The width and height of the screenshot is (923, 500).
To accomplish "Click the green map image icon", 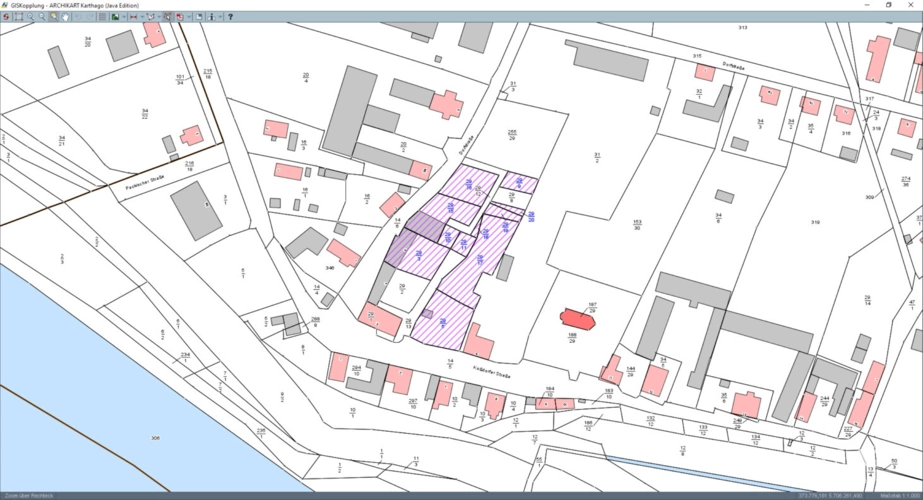I will tap(114, 17).
